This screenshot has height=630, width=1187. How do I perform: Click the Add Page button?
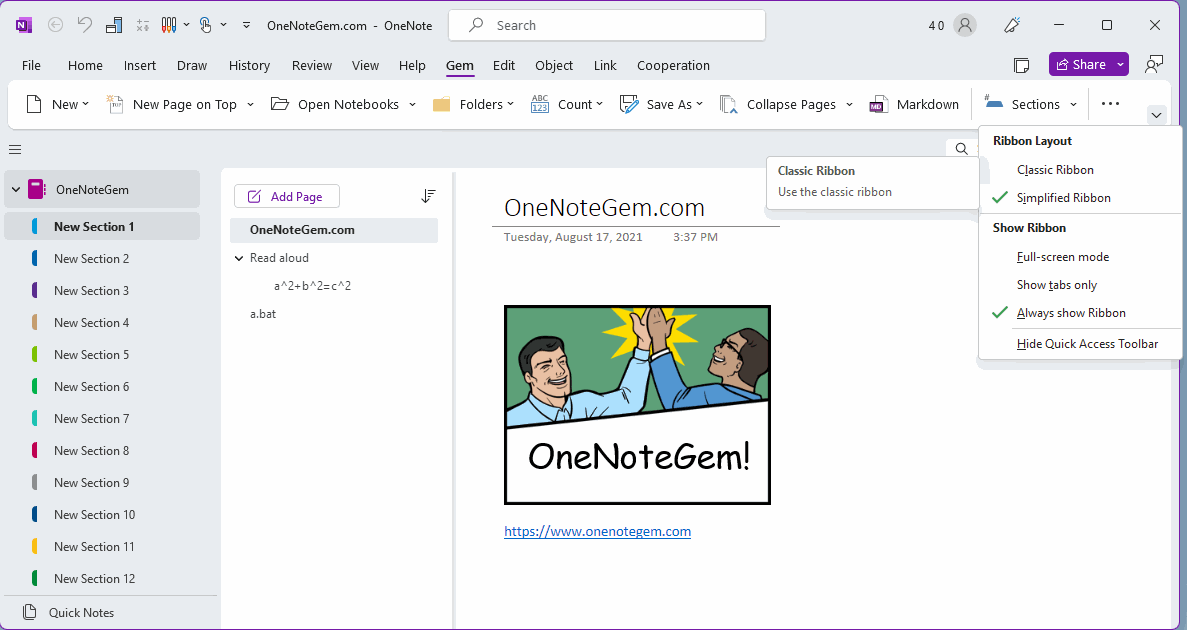[287, 196]
